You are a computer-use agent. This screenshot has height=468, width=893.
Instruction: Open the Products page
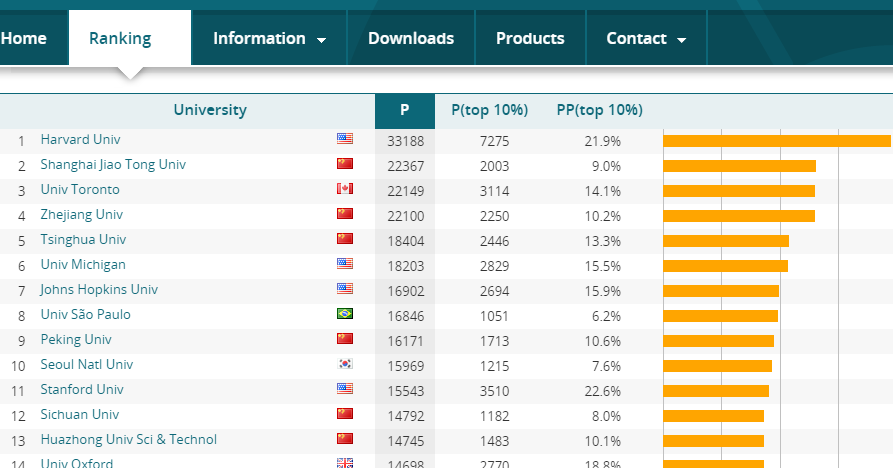(530, 38)
